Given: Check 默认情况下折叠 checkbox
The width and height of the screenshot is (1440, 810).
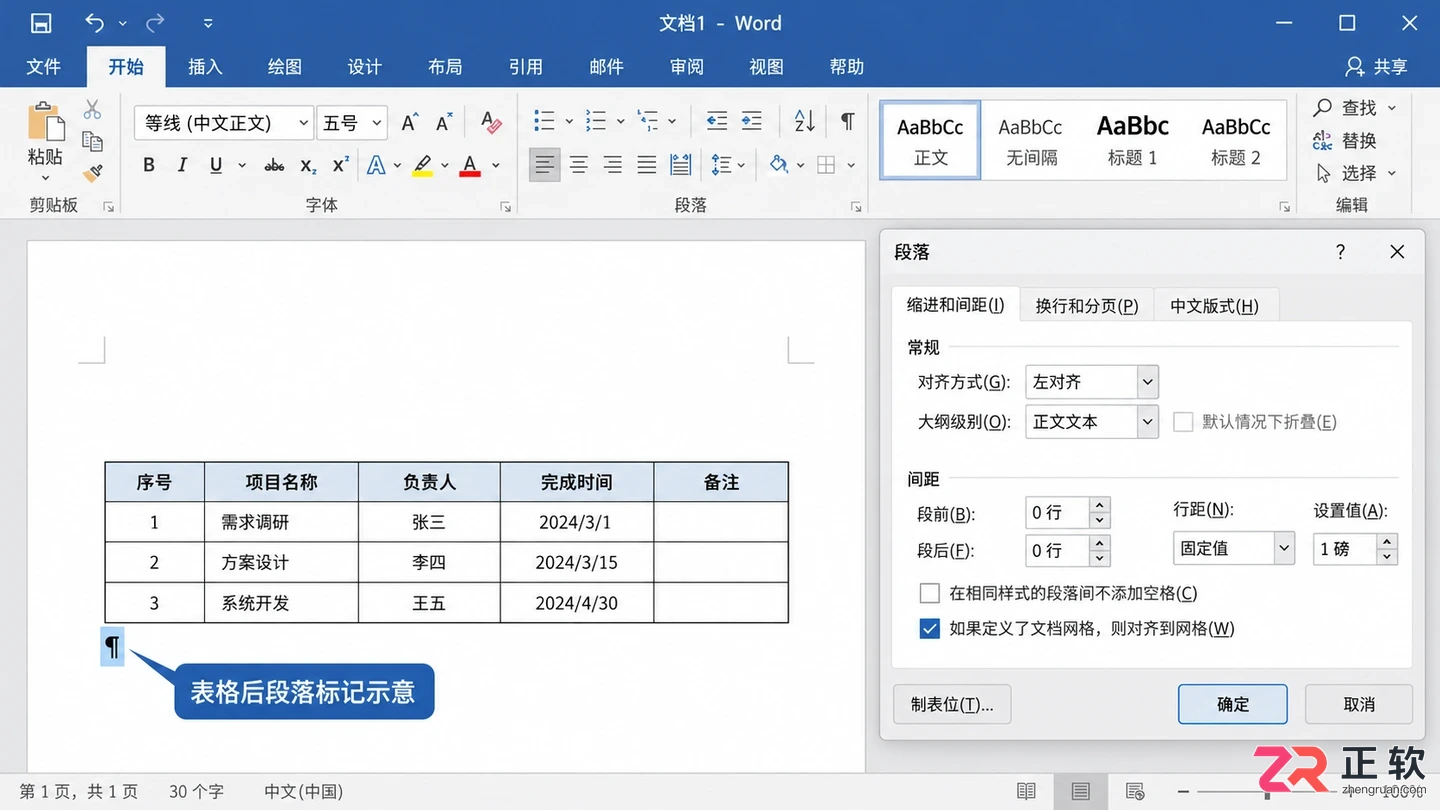Looking at the screenshot, I should [1183, 422].
